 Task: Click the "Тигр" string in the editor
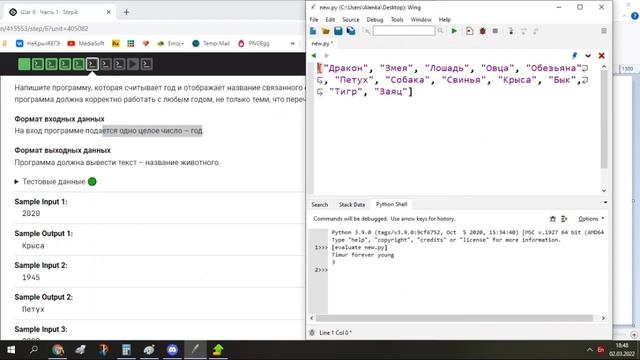coord(346,92)
